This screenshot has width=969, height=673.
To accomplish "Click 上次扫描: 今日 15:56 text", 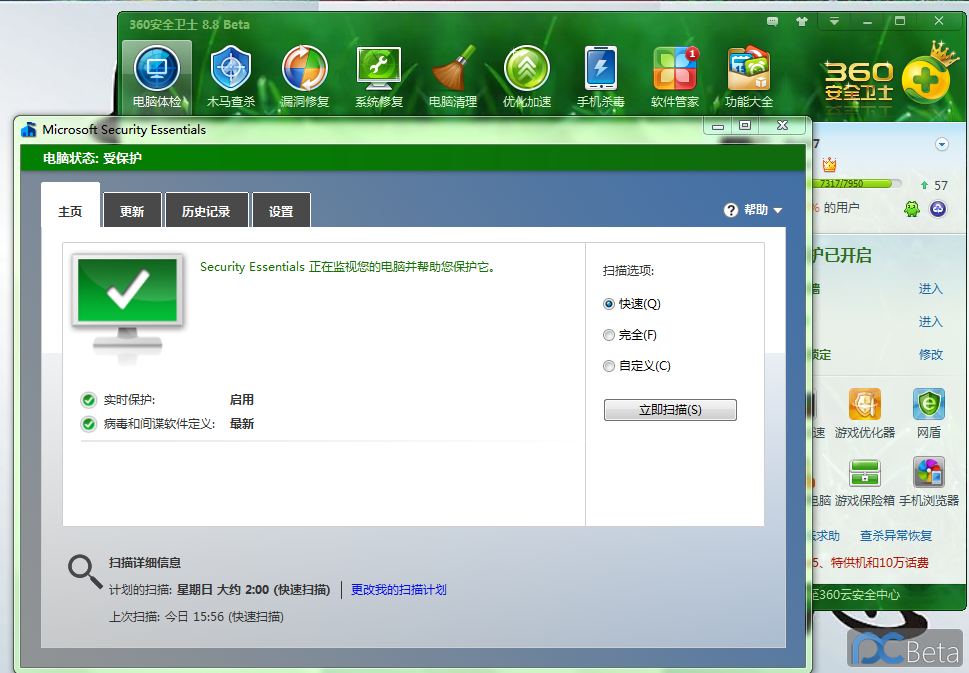I will pyautogui.click(x=197, y=617).
